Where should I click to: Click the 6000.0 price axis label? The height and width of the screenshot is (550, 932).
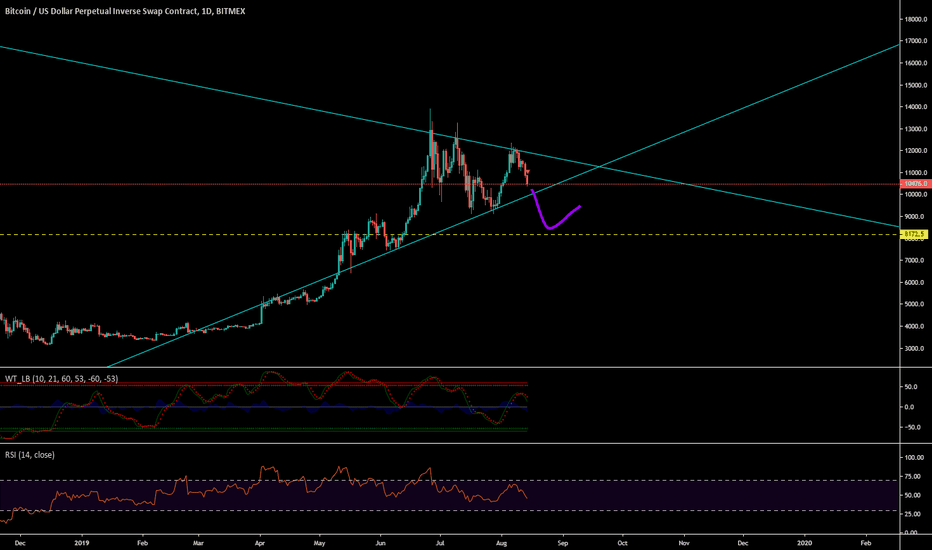[x=915, y=282]
